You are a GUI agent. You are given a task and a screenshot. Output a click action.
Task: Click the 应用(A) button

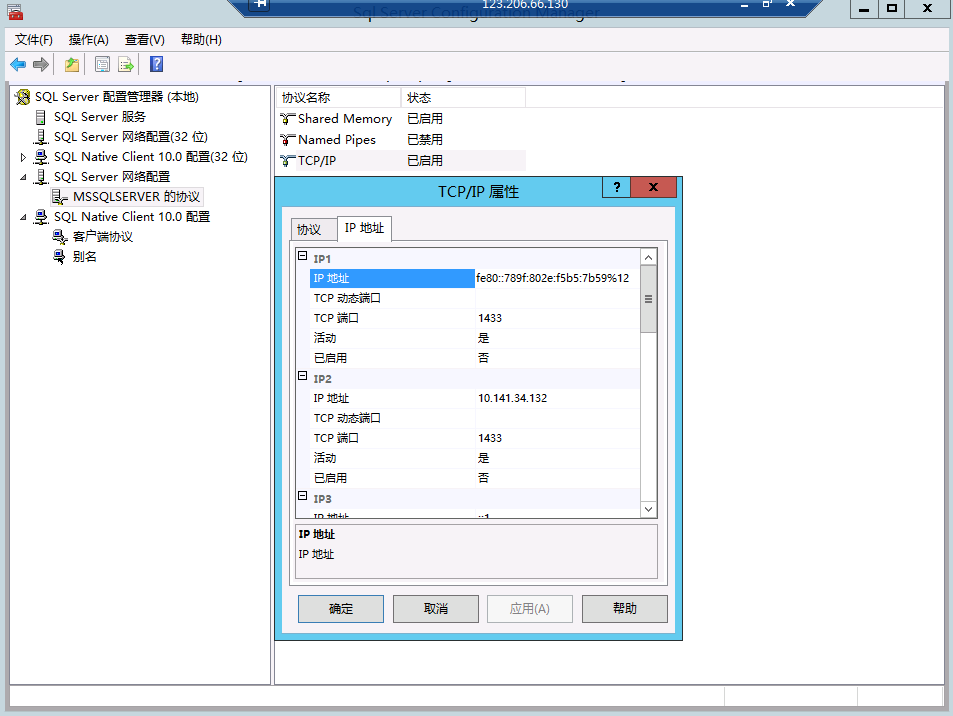[x=529, y=608]
